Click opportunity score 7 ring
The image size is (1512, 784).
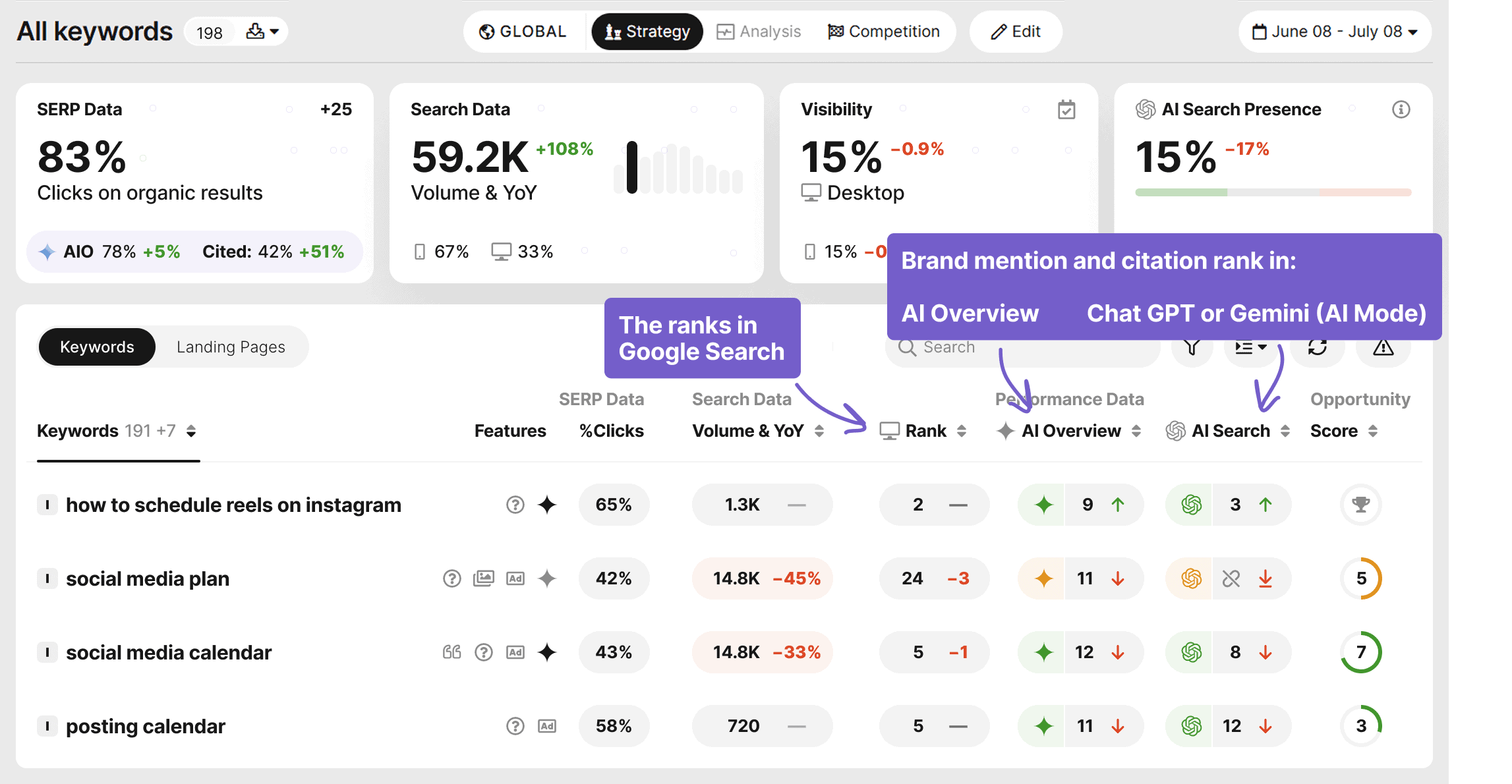1360,653
